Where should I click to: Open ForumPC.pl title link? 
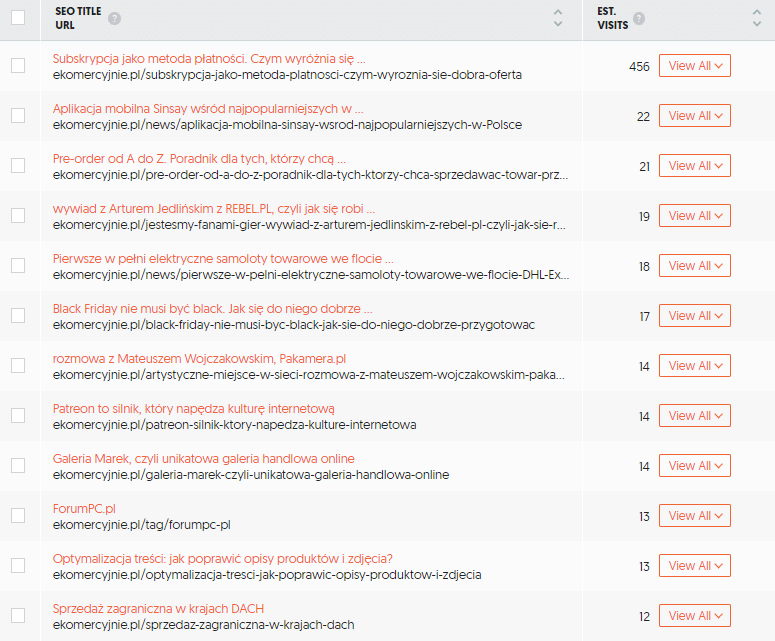pyautogui.click(x=84, y=508)
